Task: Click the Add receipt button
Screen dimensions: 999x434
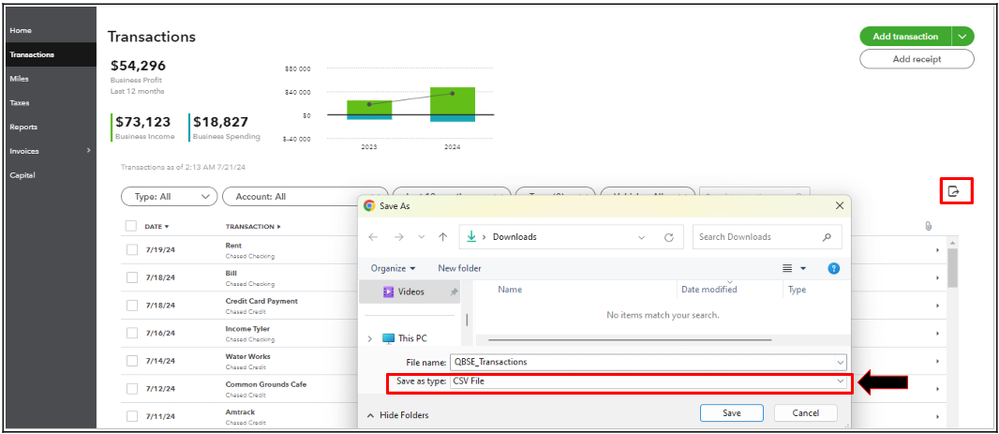Action: click(917, 59)
